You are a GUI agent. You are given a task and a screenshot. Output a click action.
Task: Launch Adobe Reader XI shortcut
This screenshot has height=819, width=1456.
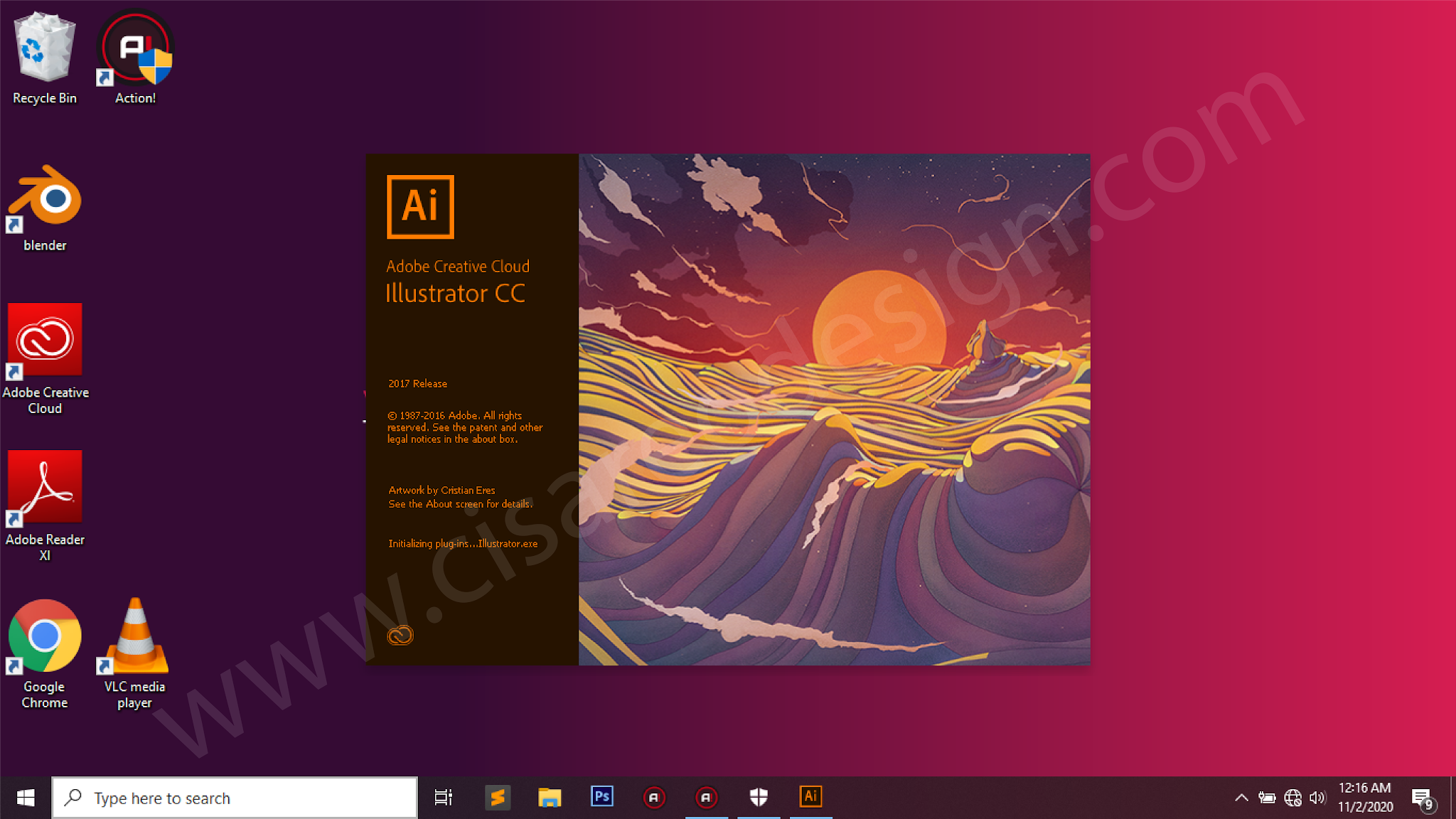pos(45,487)
